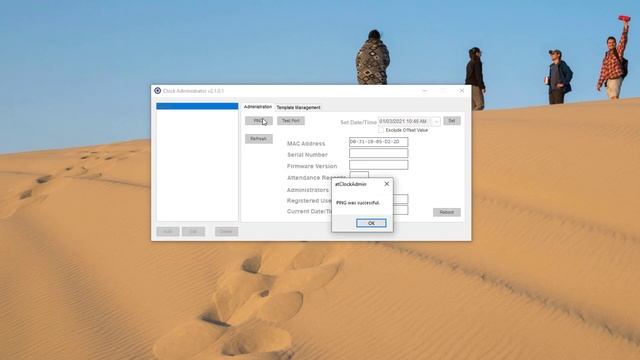Screen dimensions: 640x360
Task: Click the Set date/time button
Action: [x=452, y=121]
